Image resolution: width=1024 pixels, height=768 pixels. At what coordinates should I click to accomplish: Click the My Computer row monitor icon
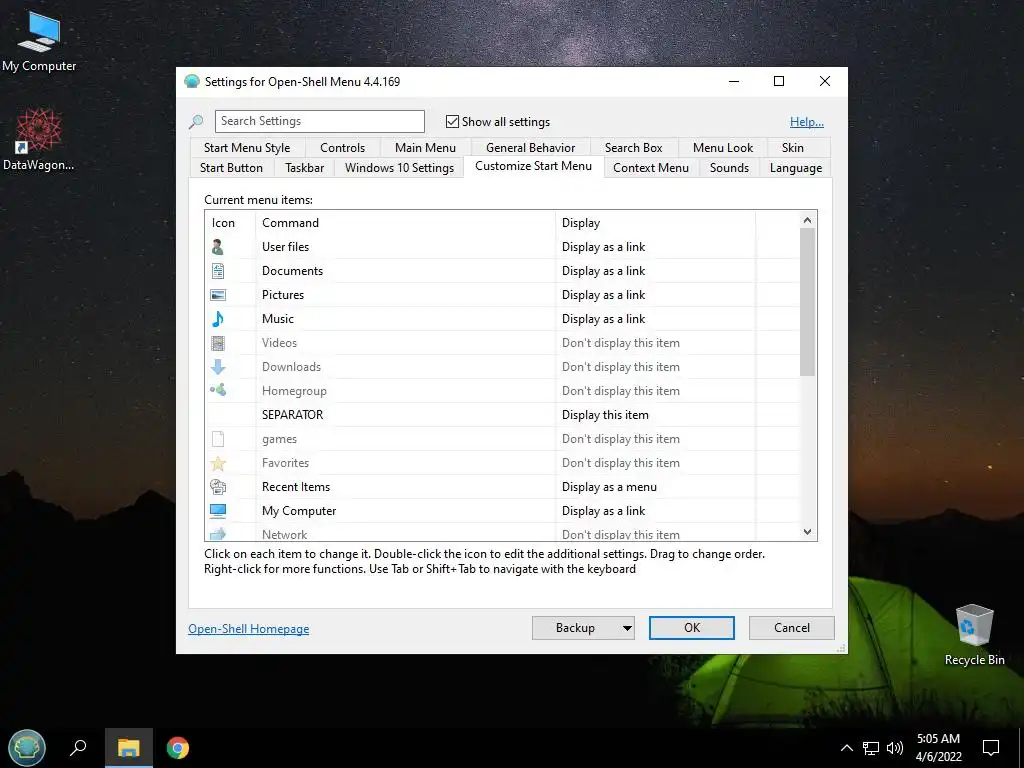218,511
